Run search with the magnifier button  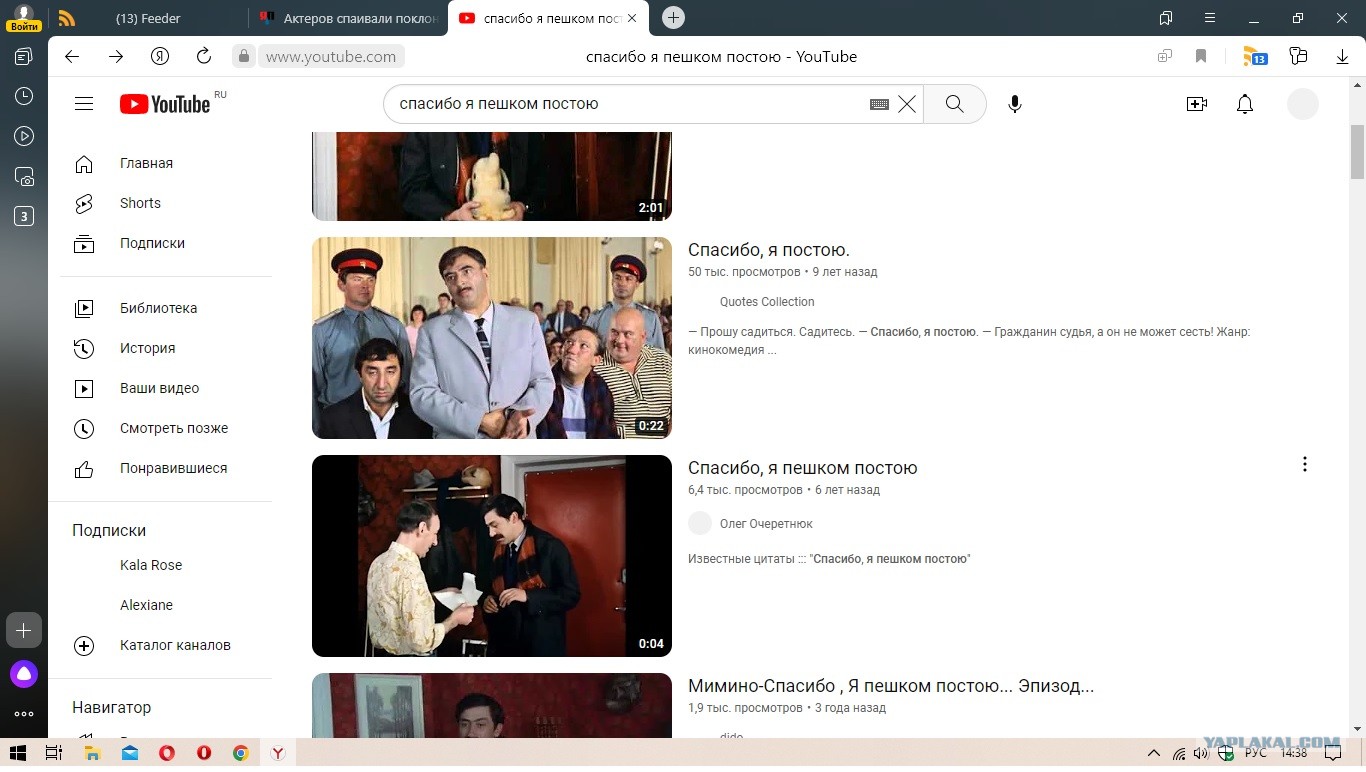[955, 104]
